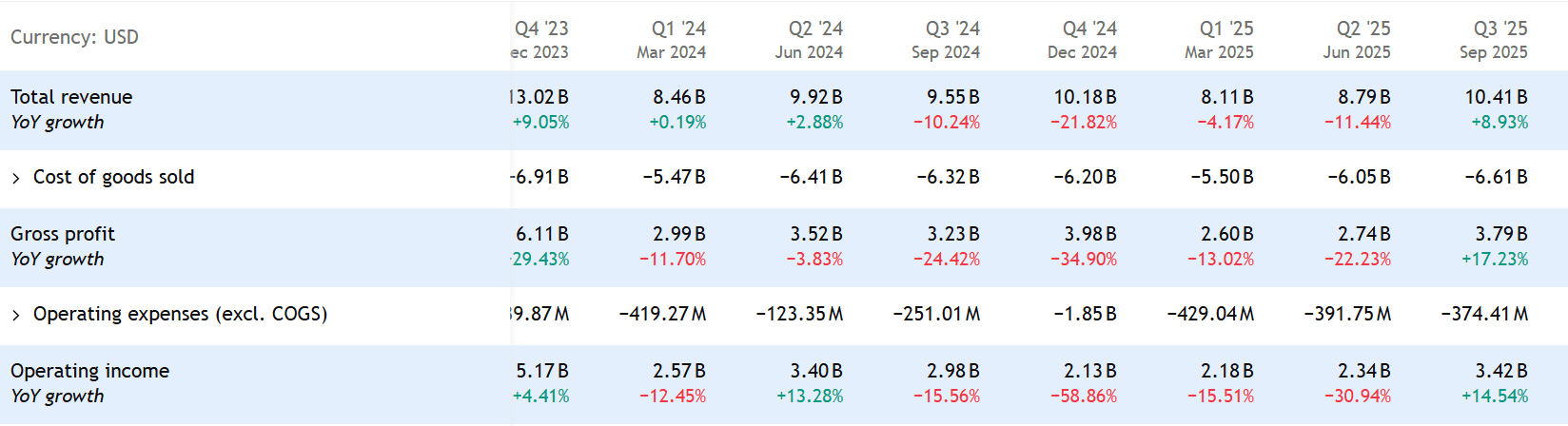Select the Q1 '25 column header
Viewport: 1568px width, 426px height.
coord(1225,29)
